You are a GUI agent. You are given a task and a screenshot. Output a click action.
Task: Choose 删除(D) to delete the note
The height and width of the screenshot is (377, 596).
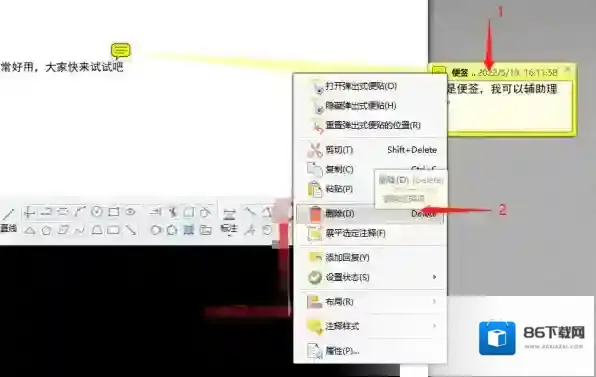click(x=370, y=214)
